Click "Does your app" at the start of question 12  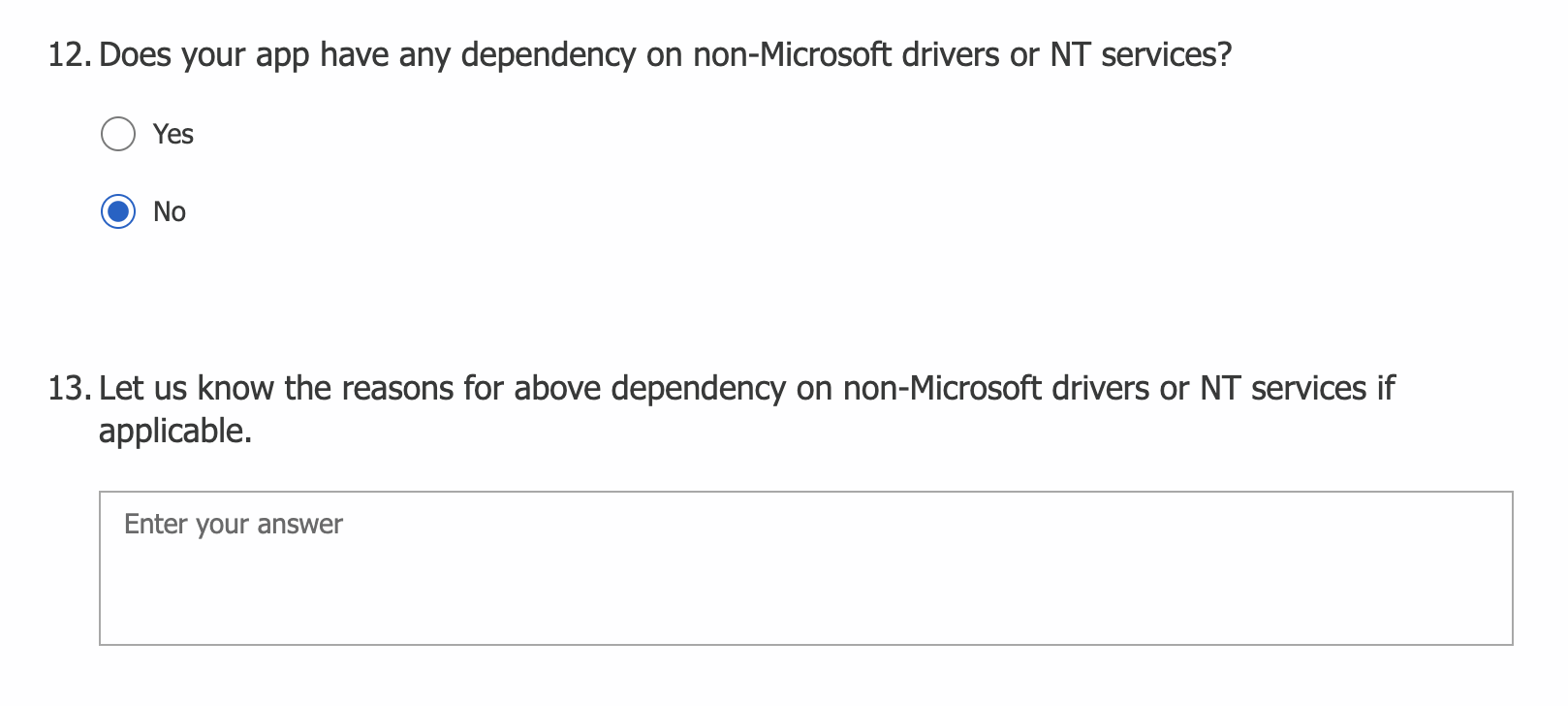point(204,55)
